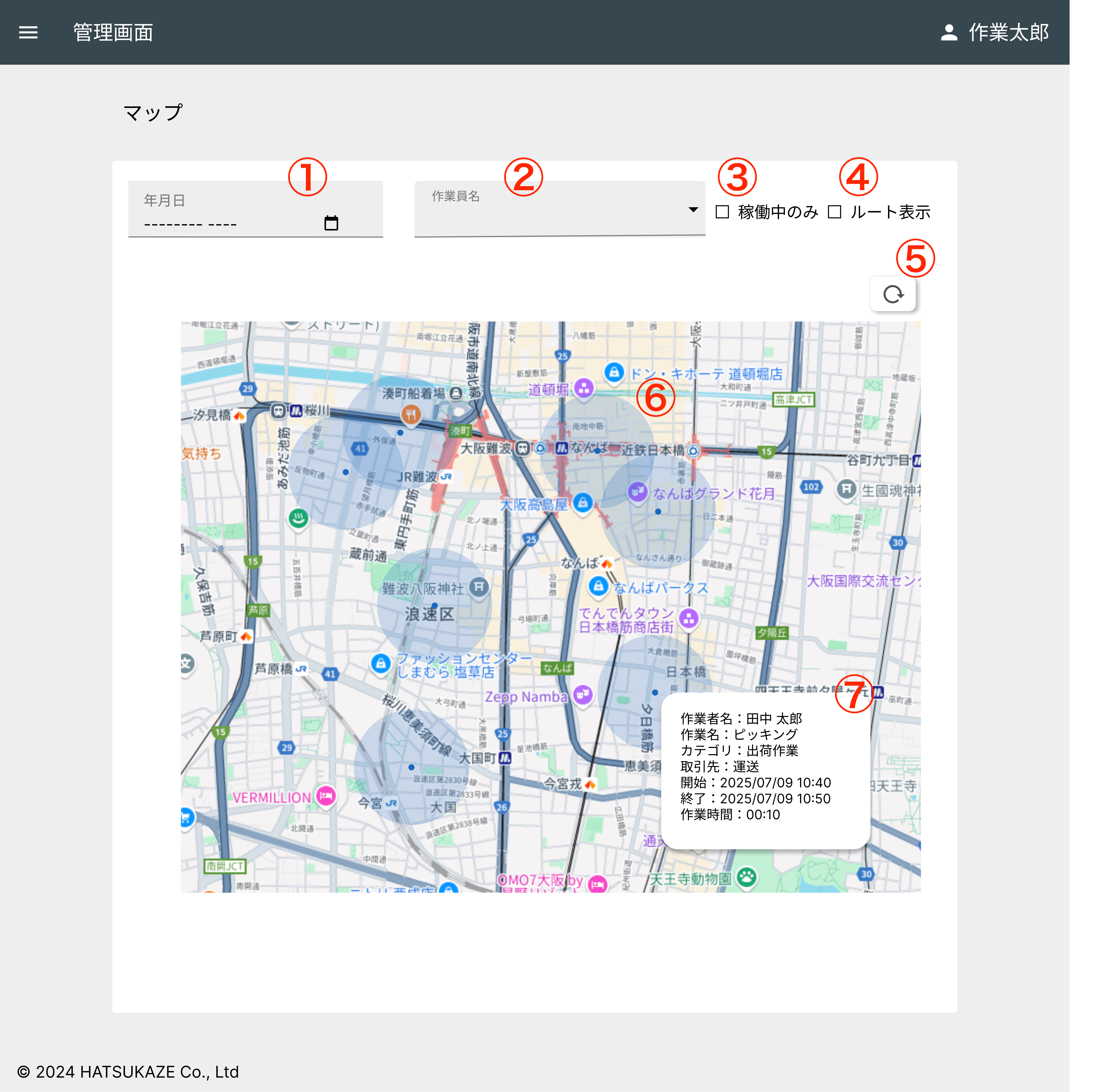Screen dimensions: 1109x1092
Task: Click 取引先：運送 in the popup
Action: pos(720,767)
